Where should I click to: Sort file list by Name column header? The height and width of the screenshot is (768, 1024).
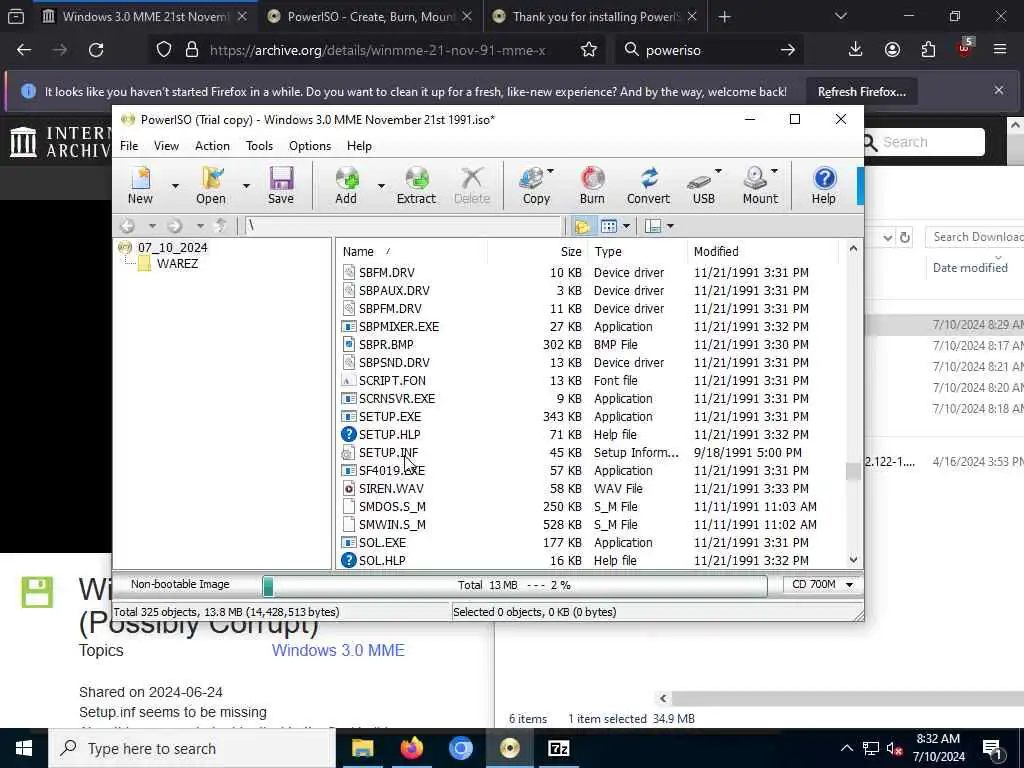click(411, 251)
